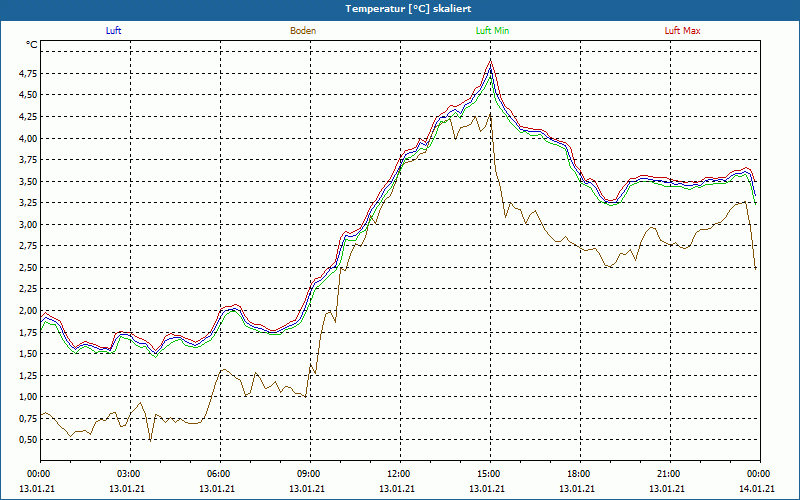Click the 2,00 y-axis value
The width and height of the screenshot is (800, 500).
28,311
